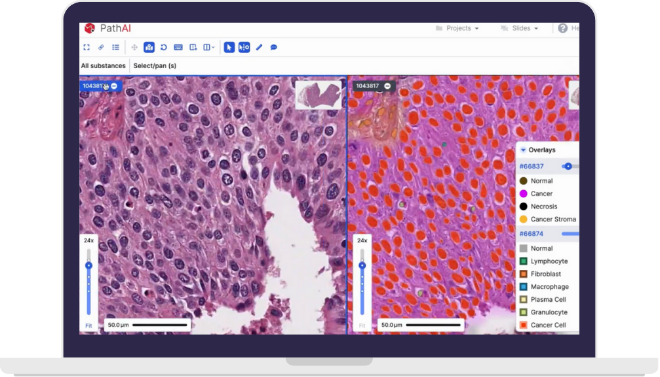The width and height of the screenshot is (660, 377).
Task: Collapse the Overlays panel
Action: click(x=523, y=150)
